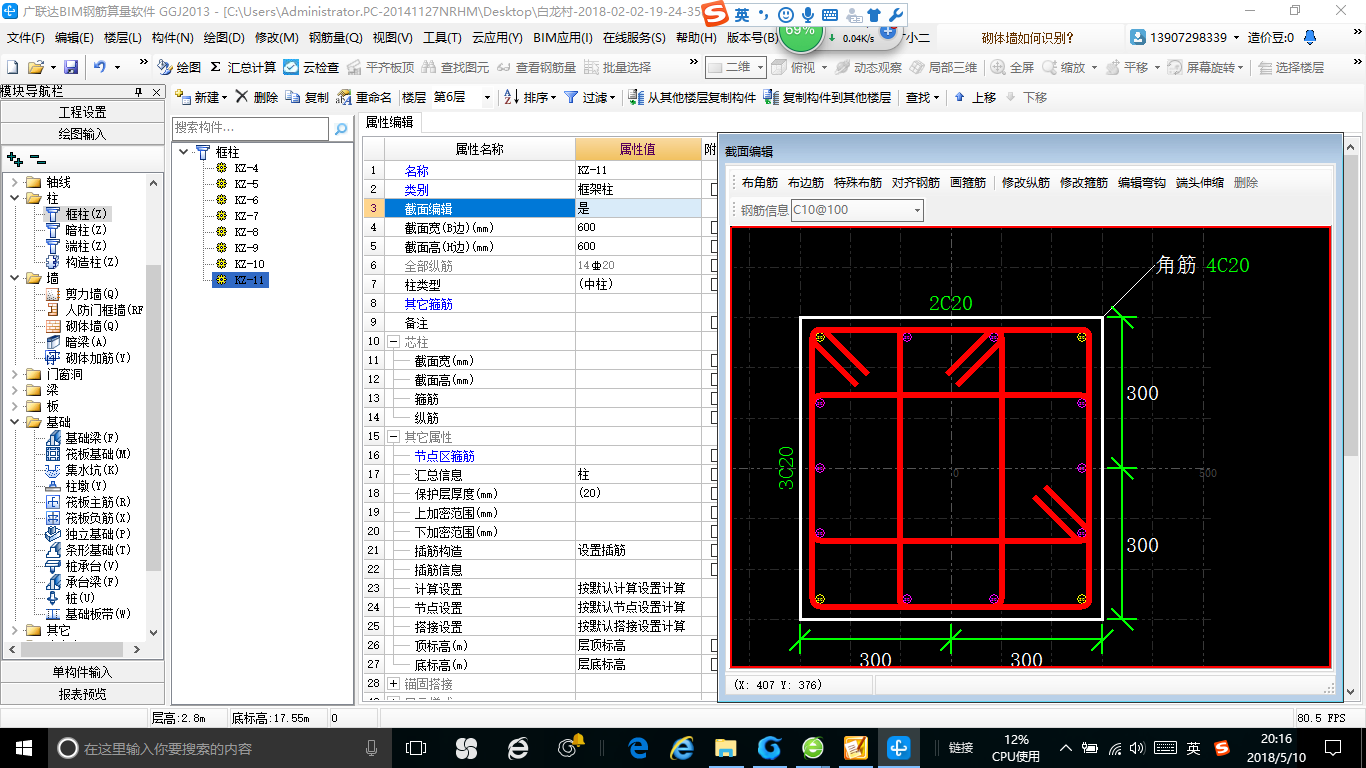Open the folder icon in toolbar

[35, 67]
